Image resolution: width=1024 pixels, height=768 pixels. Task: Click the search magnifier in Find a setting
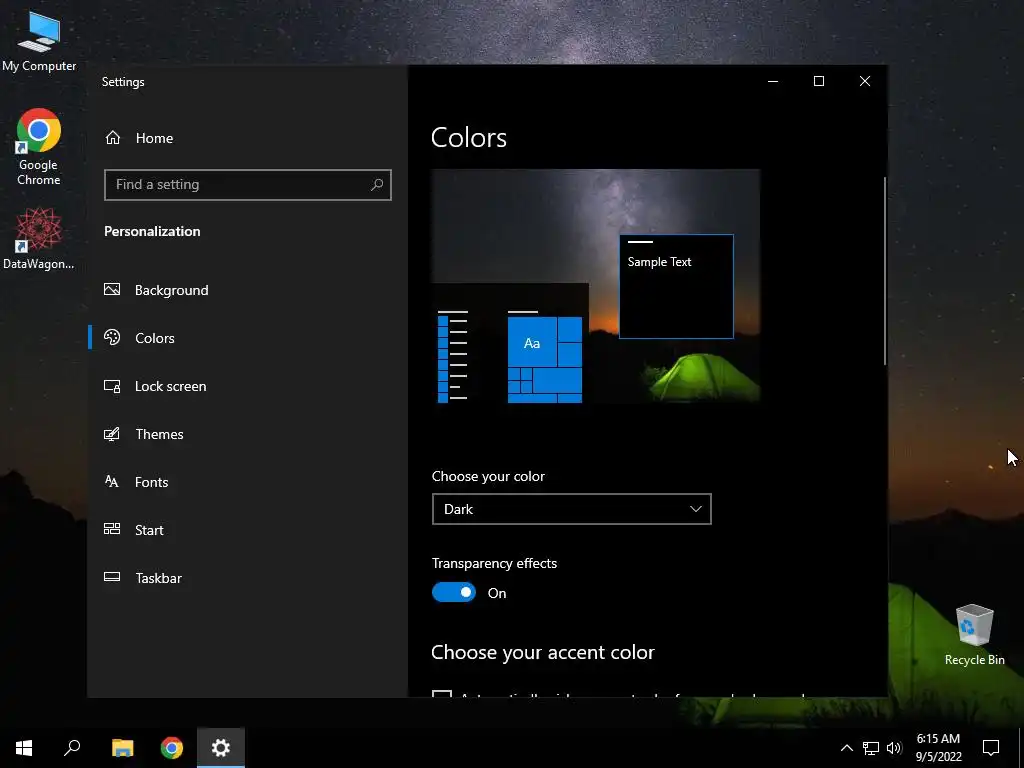tap(377, 185)
